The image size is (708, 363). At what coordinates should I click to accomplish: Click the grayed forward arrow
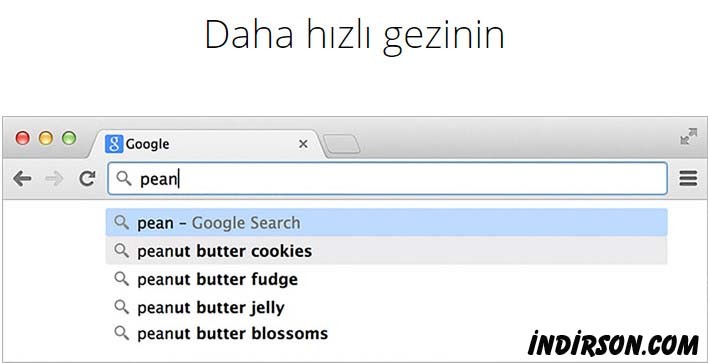point(54,179)
